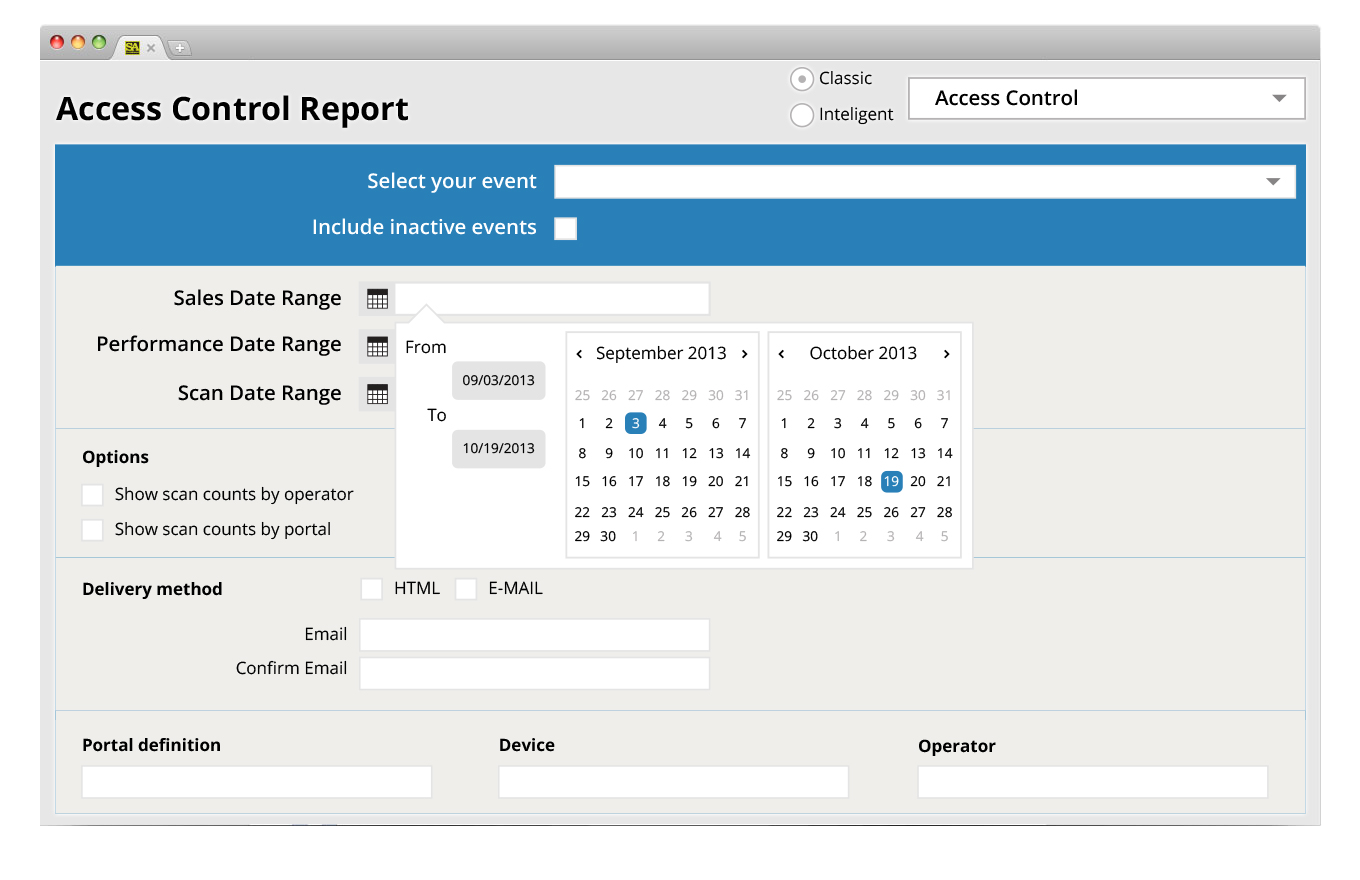Pick September 14 in the calendar
The width and height of the screenshot is (1360, 880).
coord(742,453)
